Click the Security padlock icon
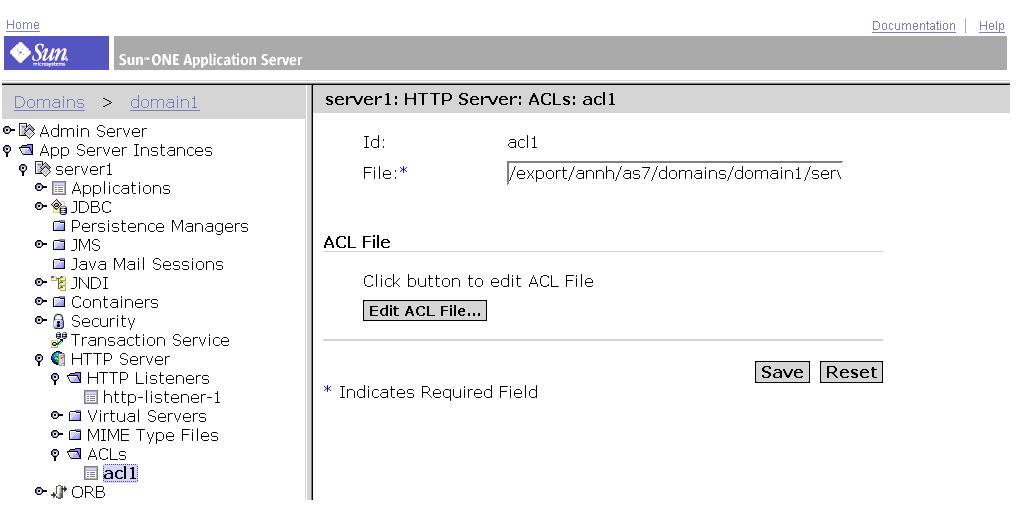 (x=59, y=321)
